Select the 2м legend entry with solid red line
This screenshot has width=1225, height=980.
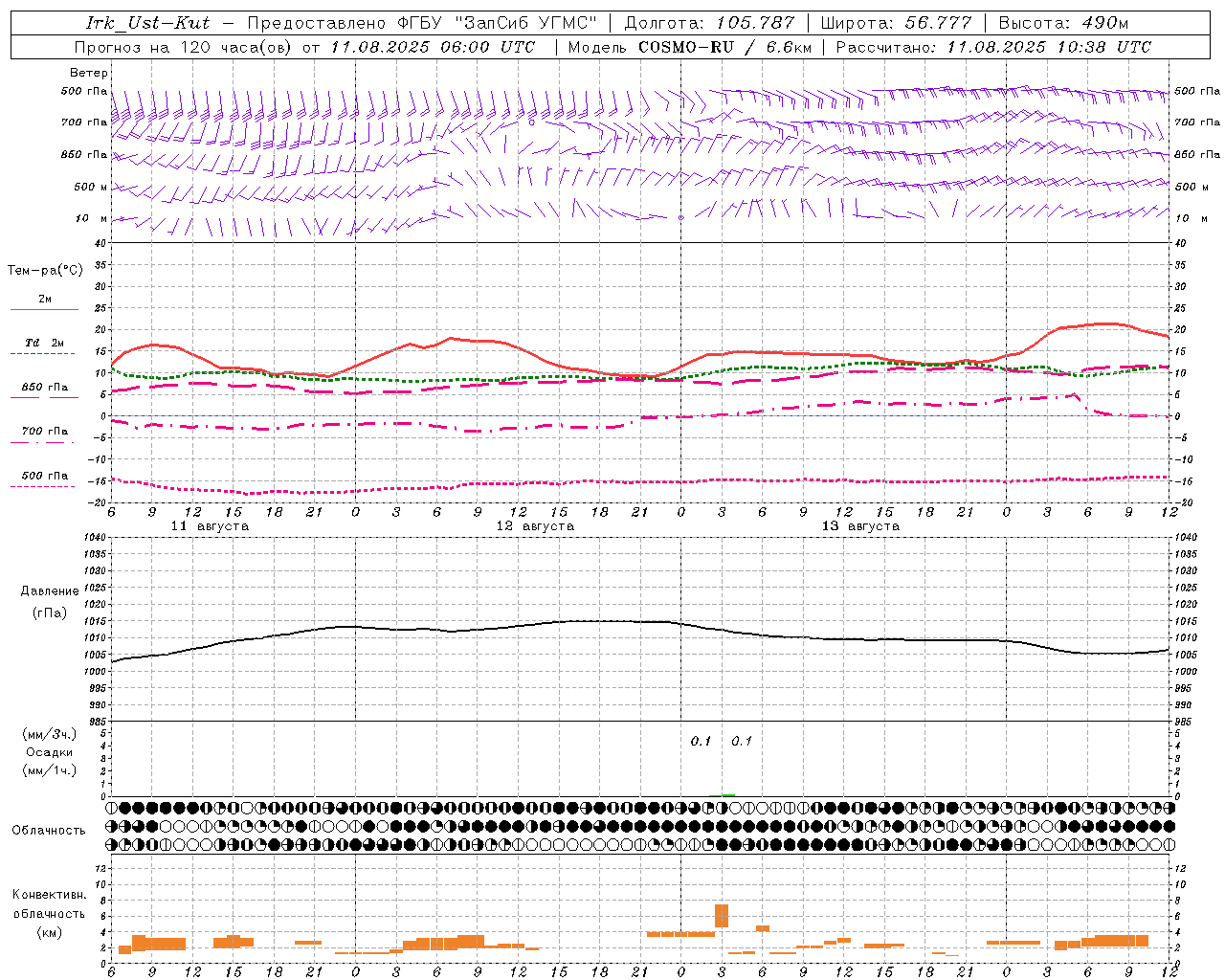point(44,304)
